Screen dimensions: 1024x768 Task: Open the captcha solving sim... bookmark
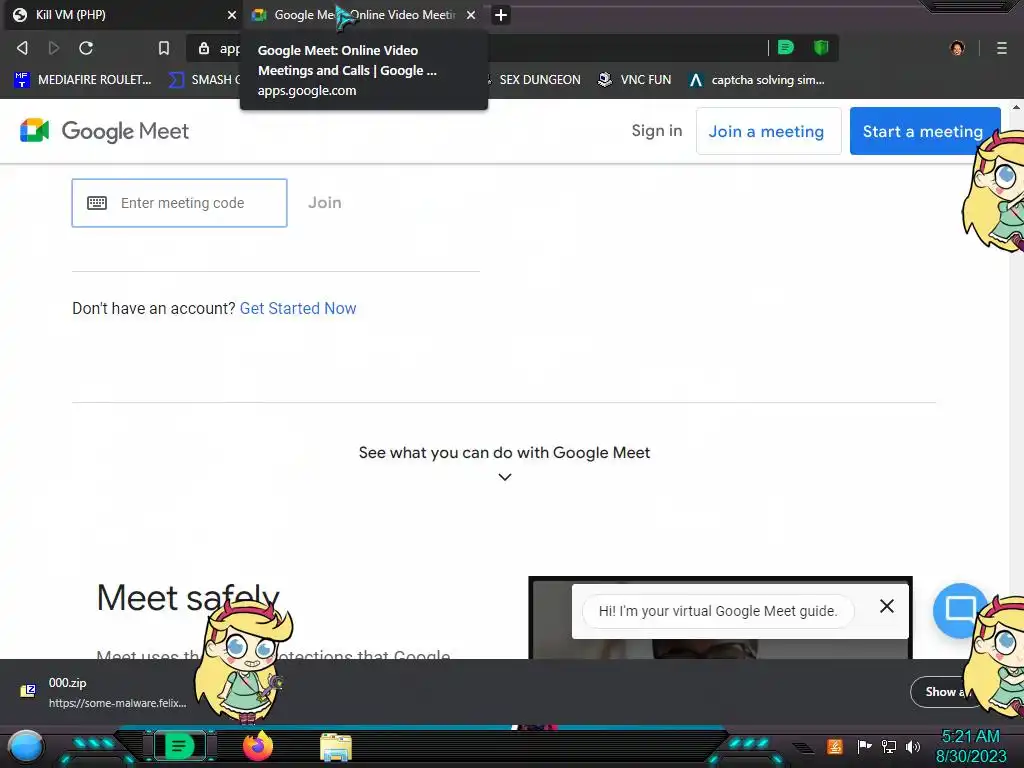[757, 80]
